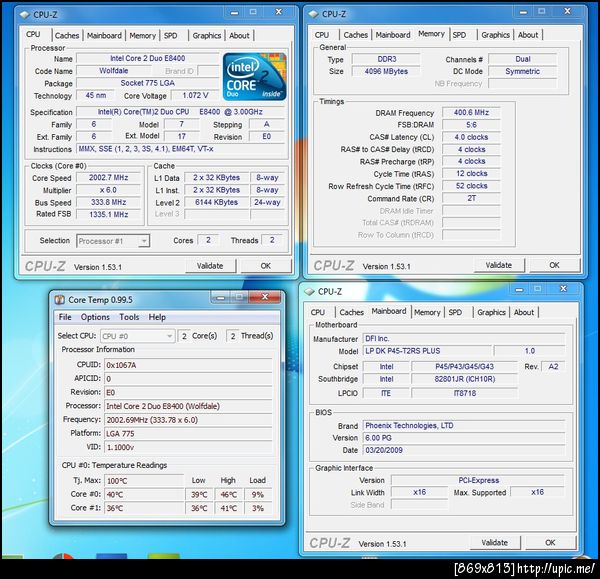
Task: Minimize the CPU-Z Mainboard window
Action: (519, 289)
